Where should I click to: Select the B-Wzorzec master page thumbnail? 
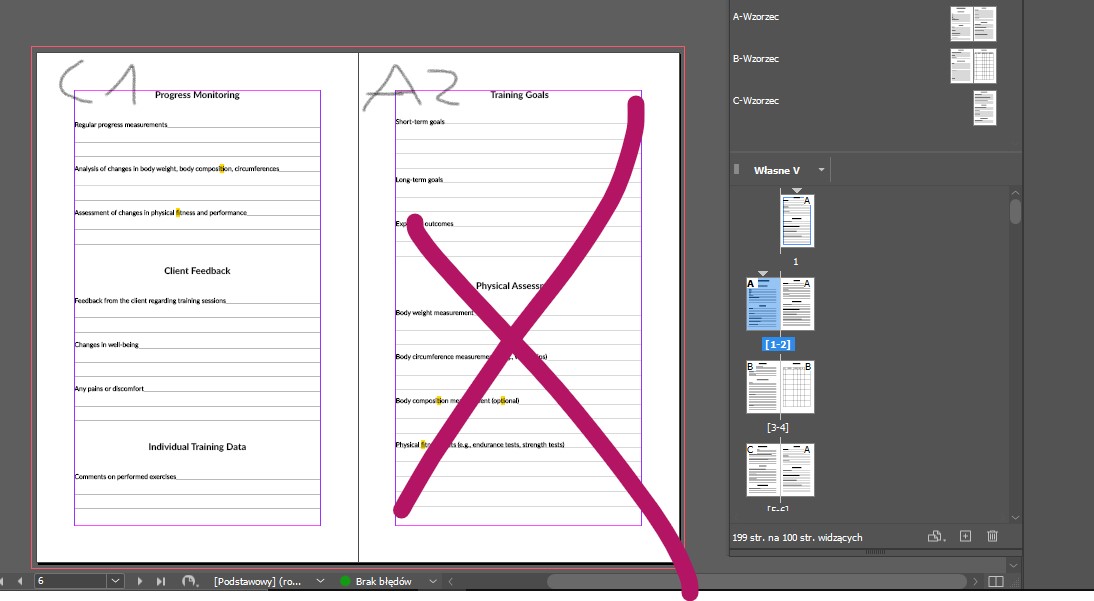[971, 66]
